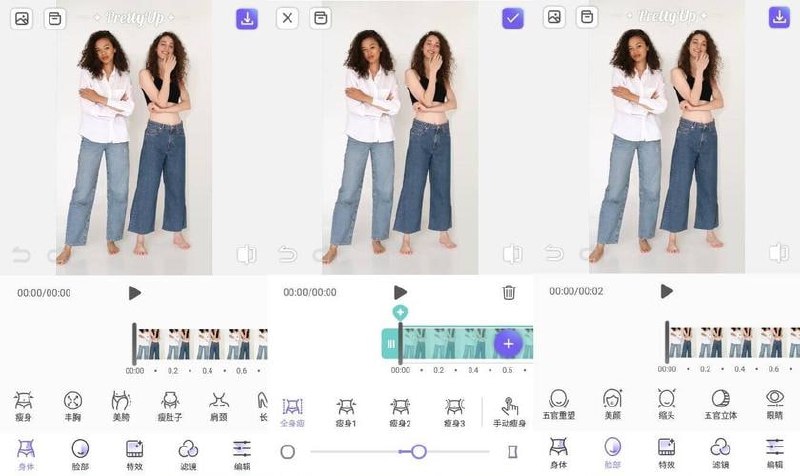Play the video in the middle screen
This screenshot has width=800, height=476.
401,292
